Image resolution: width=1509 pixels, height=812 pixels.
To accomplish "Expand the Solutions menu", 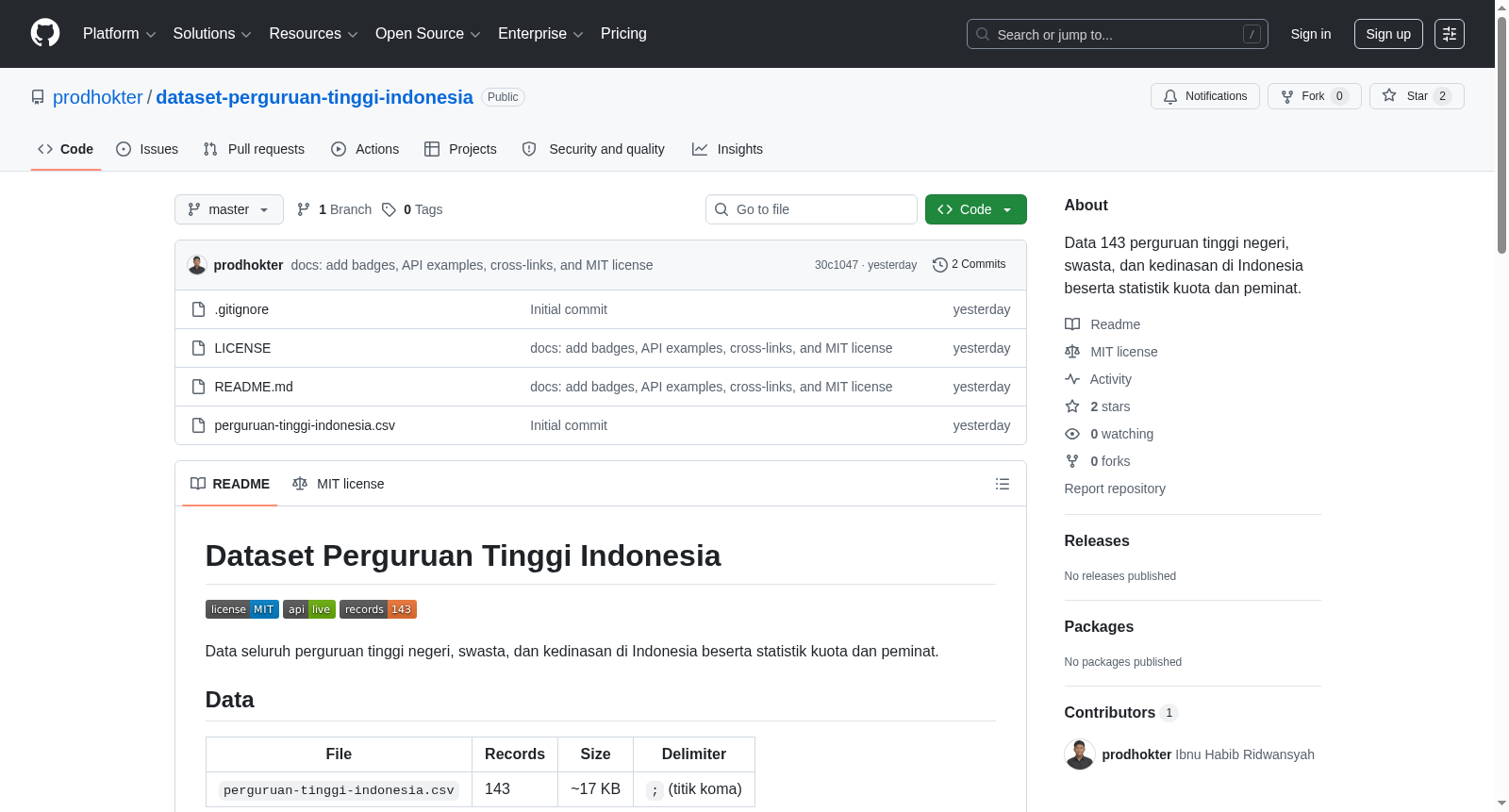I will pos(212,34).
